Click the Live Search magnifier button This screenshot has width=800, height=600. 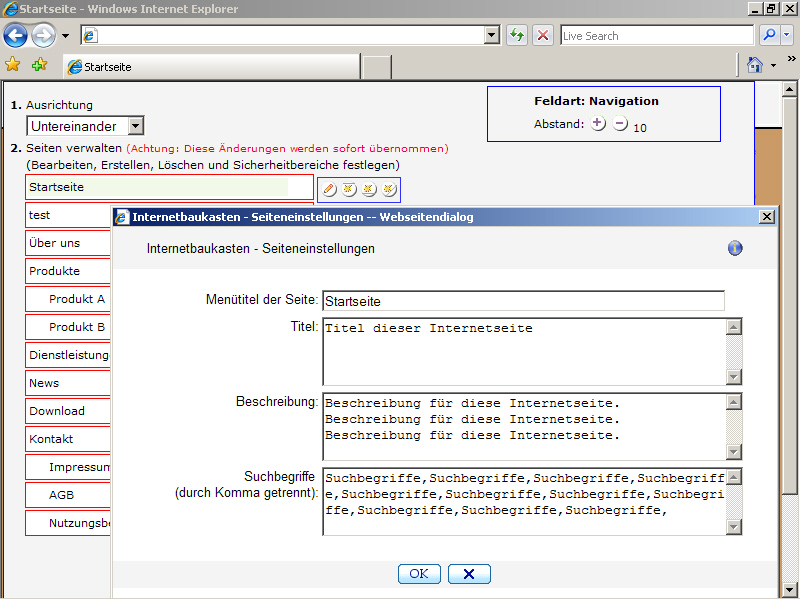pos(769,35)
